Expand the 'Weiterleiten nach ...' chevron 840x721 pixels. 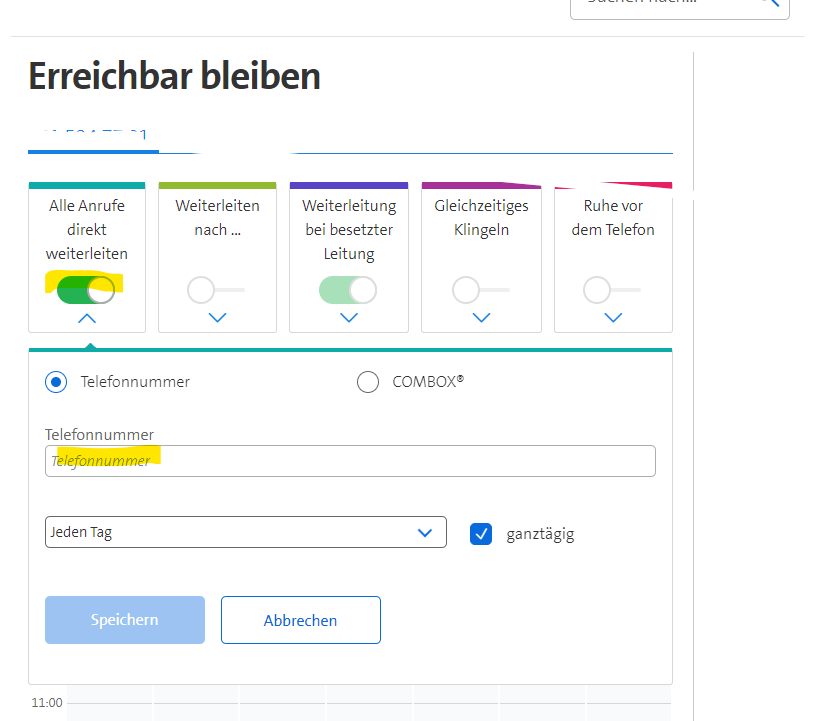click(x=217, y=318)
